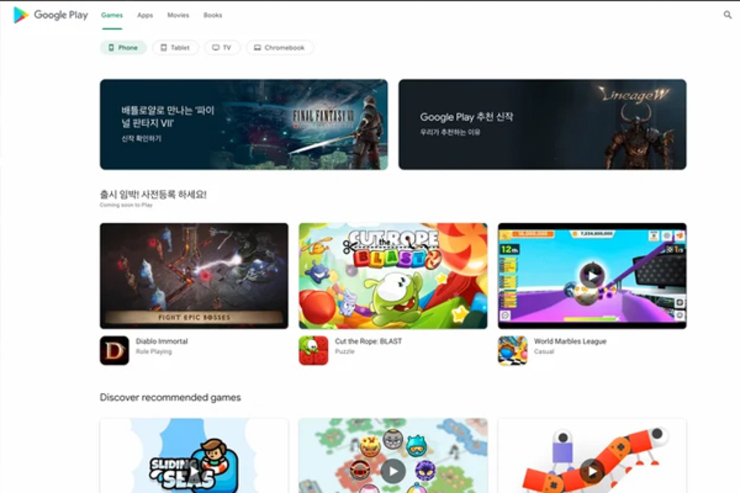Switch to the Apps tab
Screen dimensions: 740x493
pyautogui.click(x=145, y=15)
